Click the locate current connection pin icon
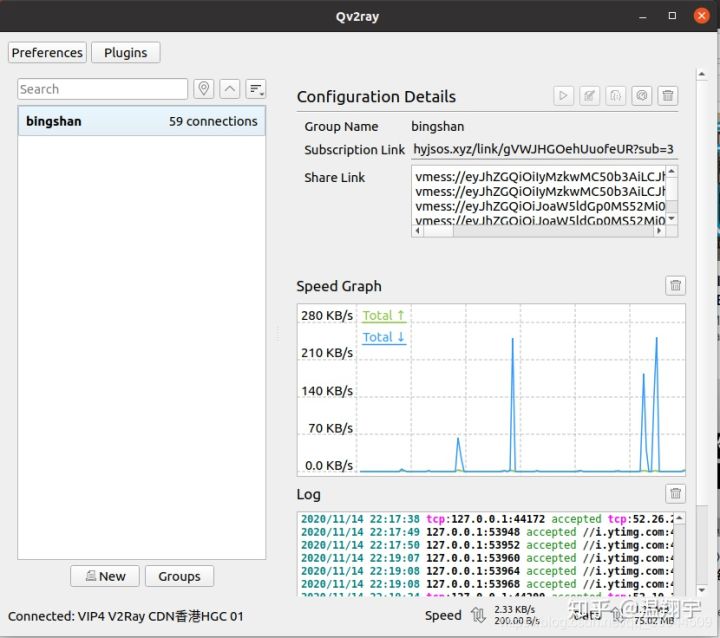This screenshot has height=638, width=720. pos(204,89)
